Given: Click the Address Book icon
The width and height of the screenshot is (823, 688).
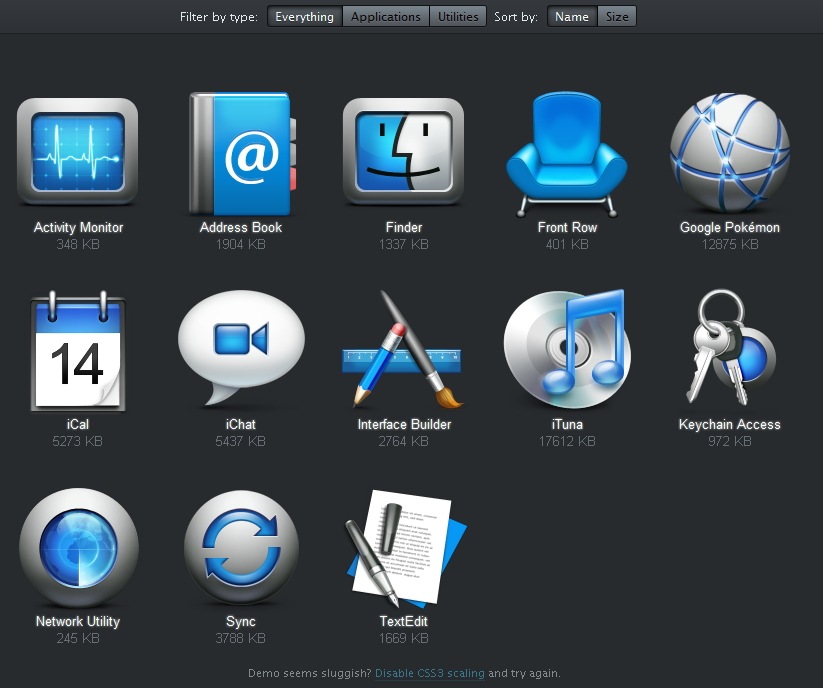Looking at the screenshot, I should tap(242, 154).
